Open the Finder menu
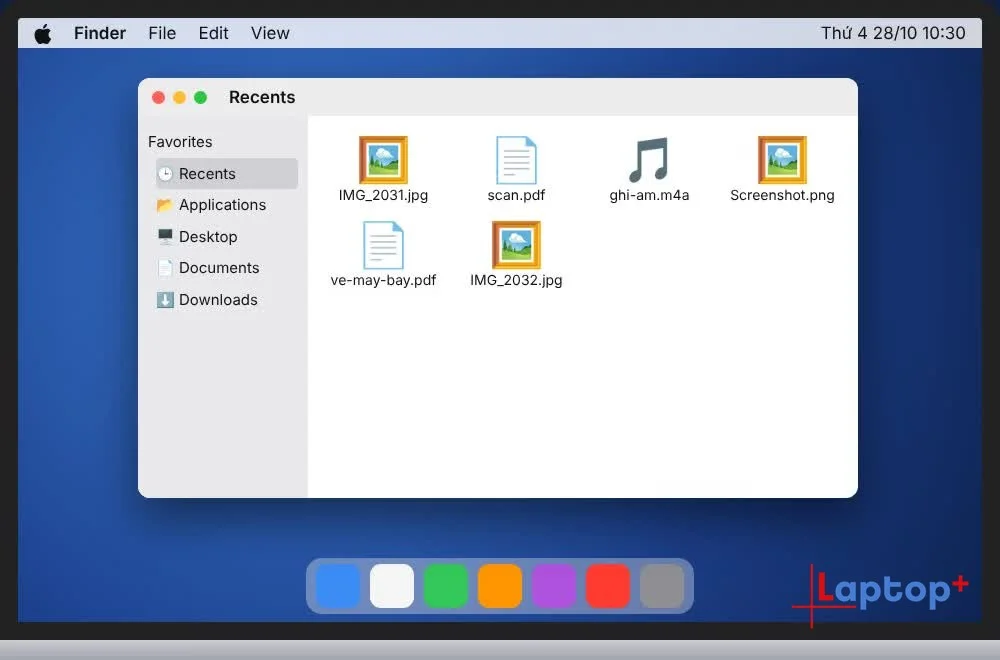Image resolution: width=1000 pixels, height=660 pixels. tap(100, 33)
